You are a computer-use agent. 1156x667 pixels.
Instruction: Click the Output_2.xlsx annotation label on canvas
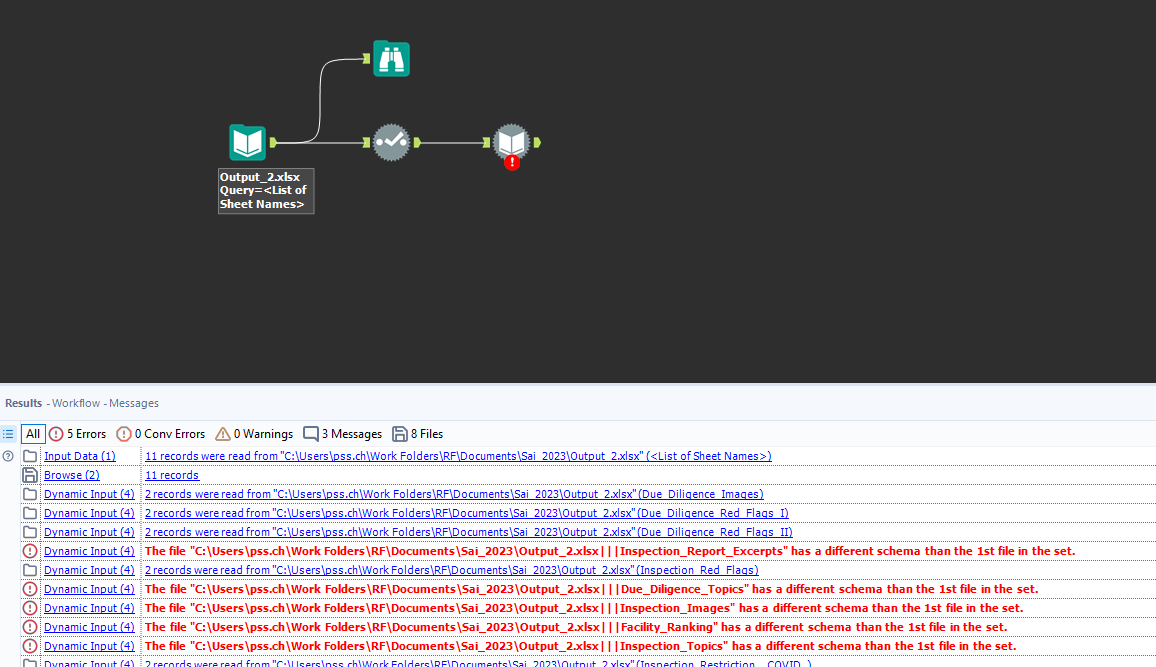[265, 189]
